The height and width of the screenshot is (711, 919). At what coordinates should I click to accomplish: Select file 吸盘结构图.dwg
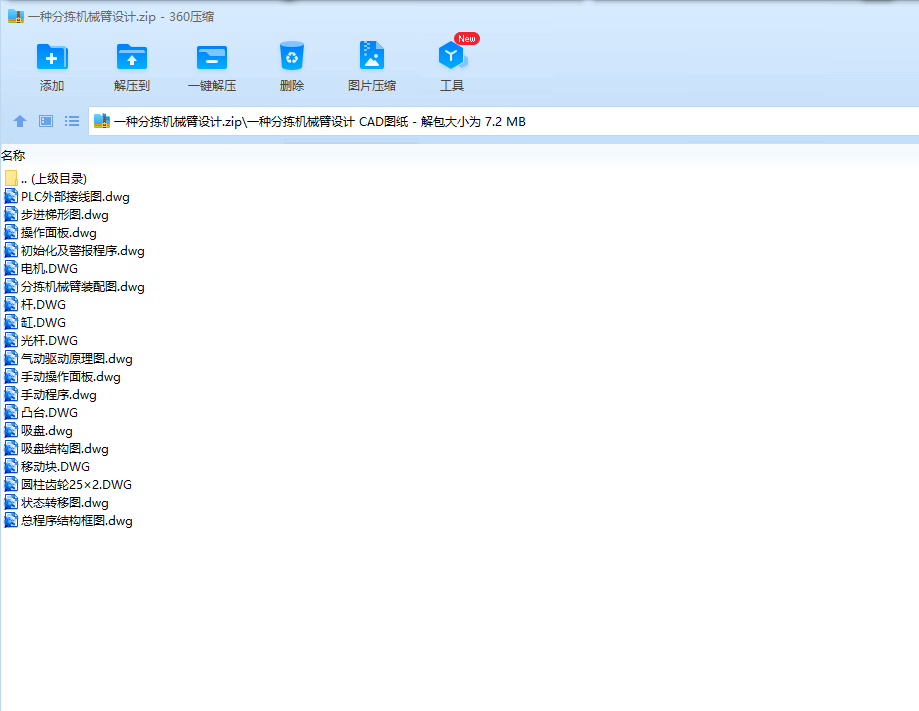click(64, 449)
